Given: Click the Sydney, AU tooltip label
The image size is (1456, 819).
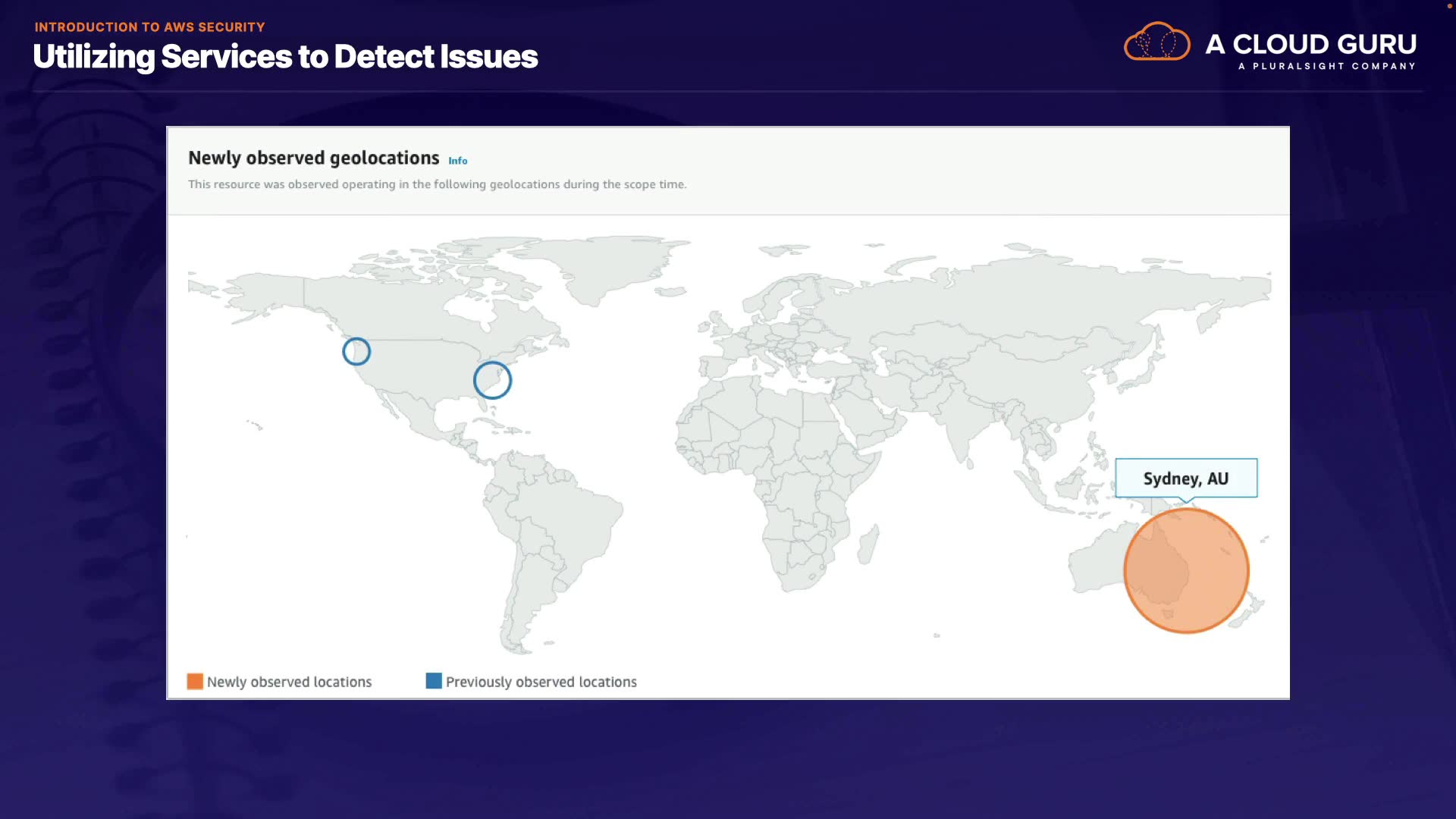Looking at the screenshot, I should pos(1185,479).
